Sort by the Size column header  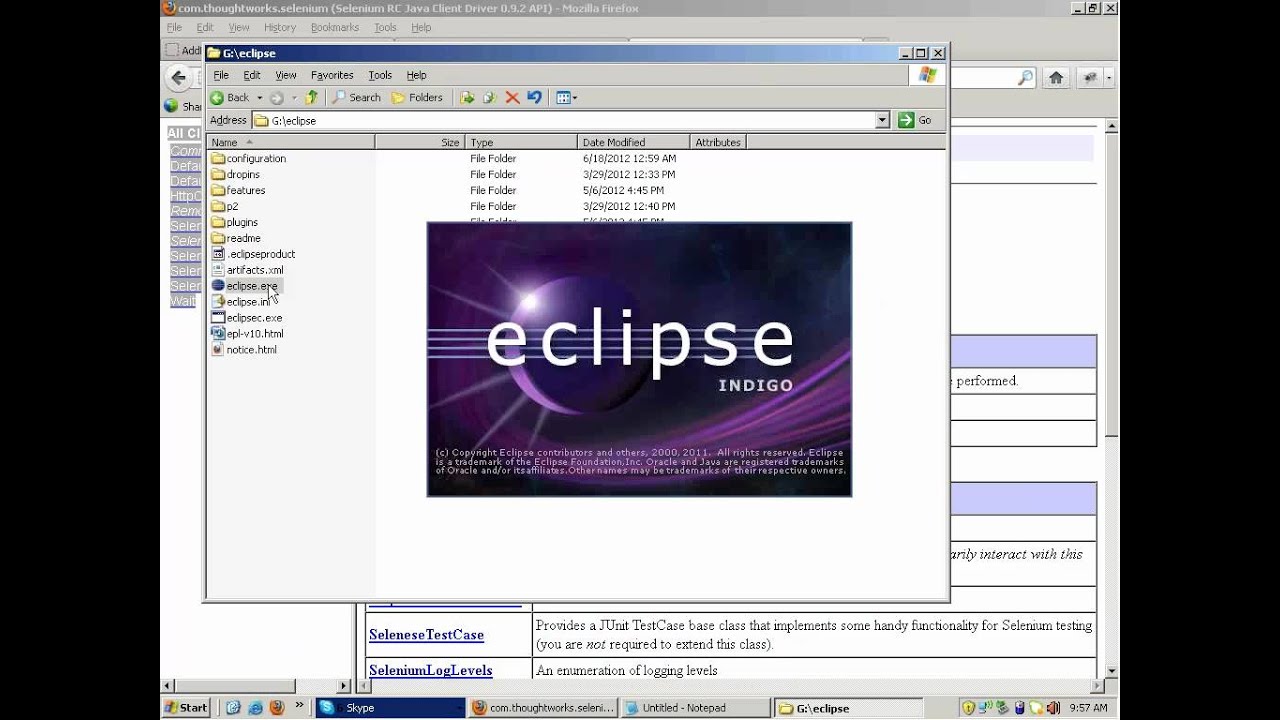(x=419, y=142)
